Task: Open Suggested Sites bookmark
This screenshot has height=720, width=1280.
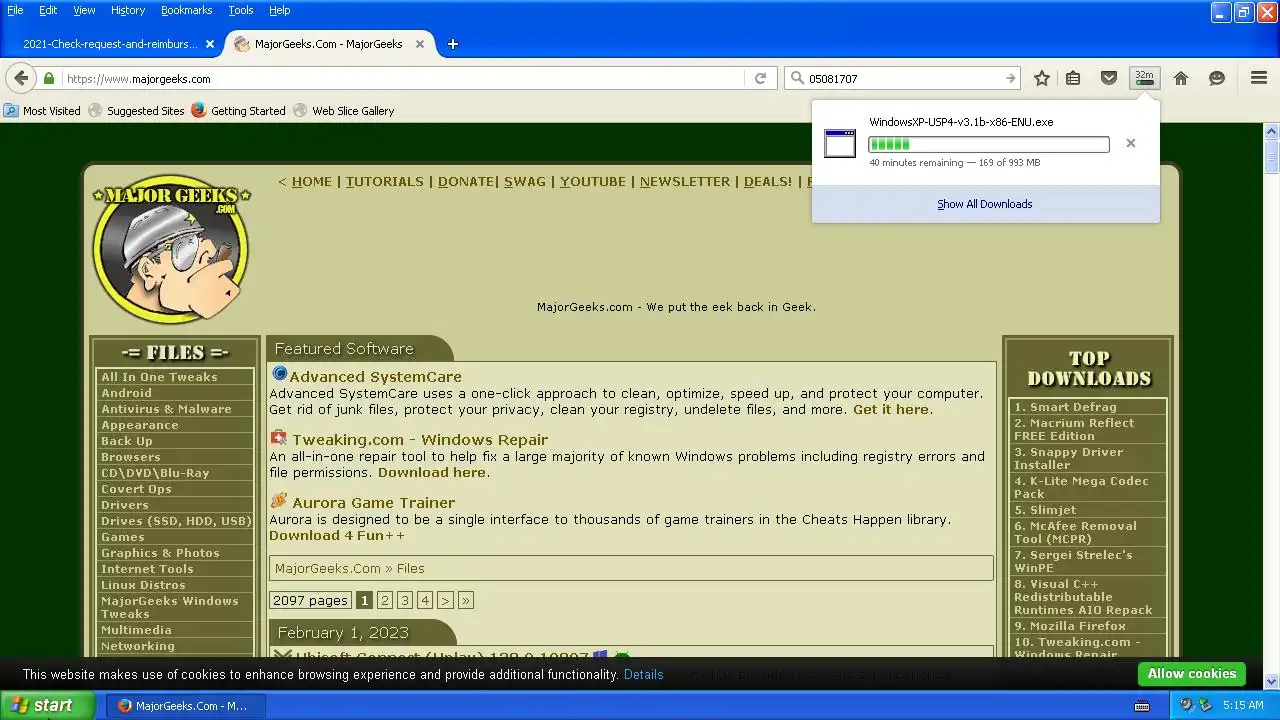Action: pos(136,111)
